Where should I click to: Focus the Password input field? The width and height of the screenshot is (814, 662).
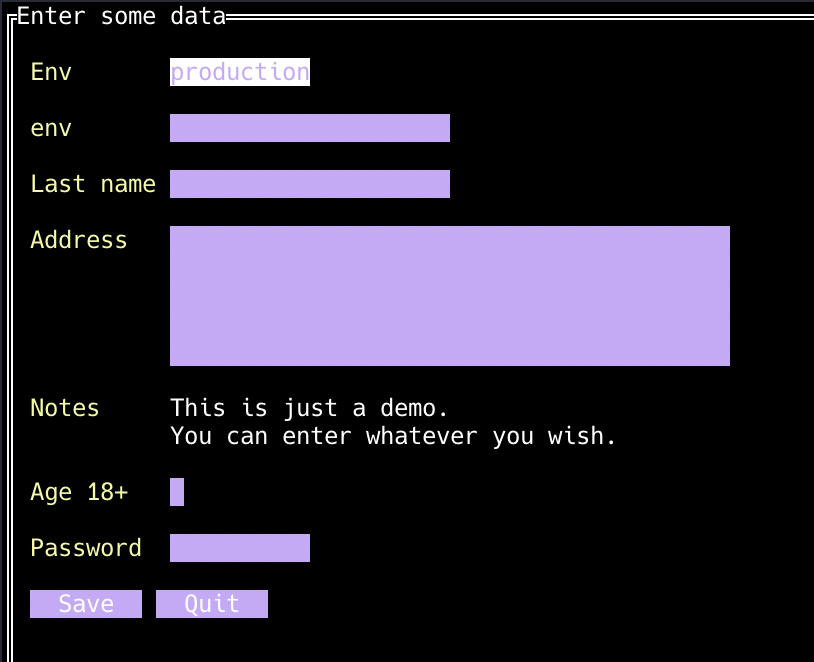point(240,548)
